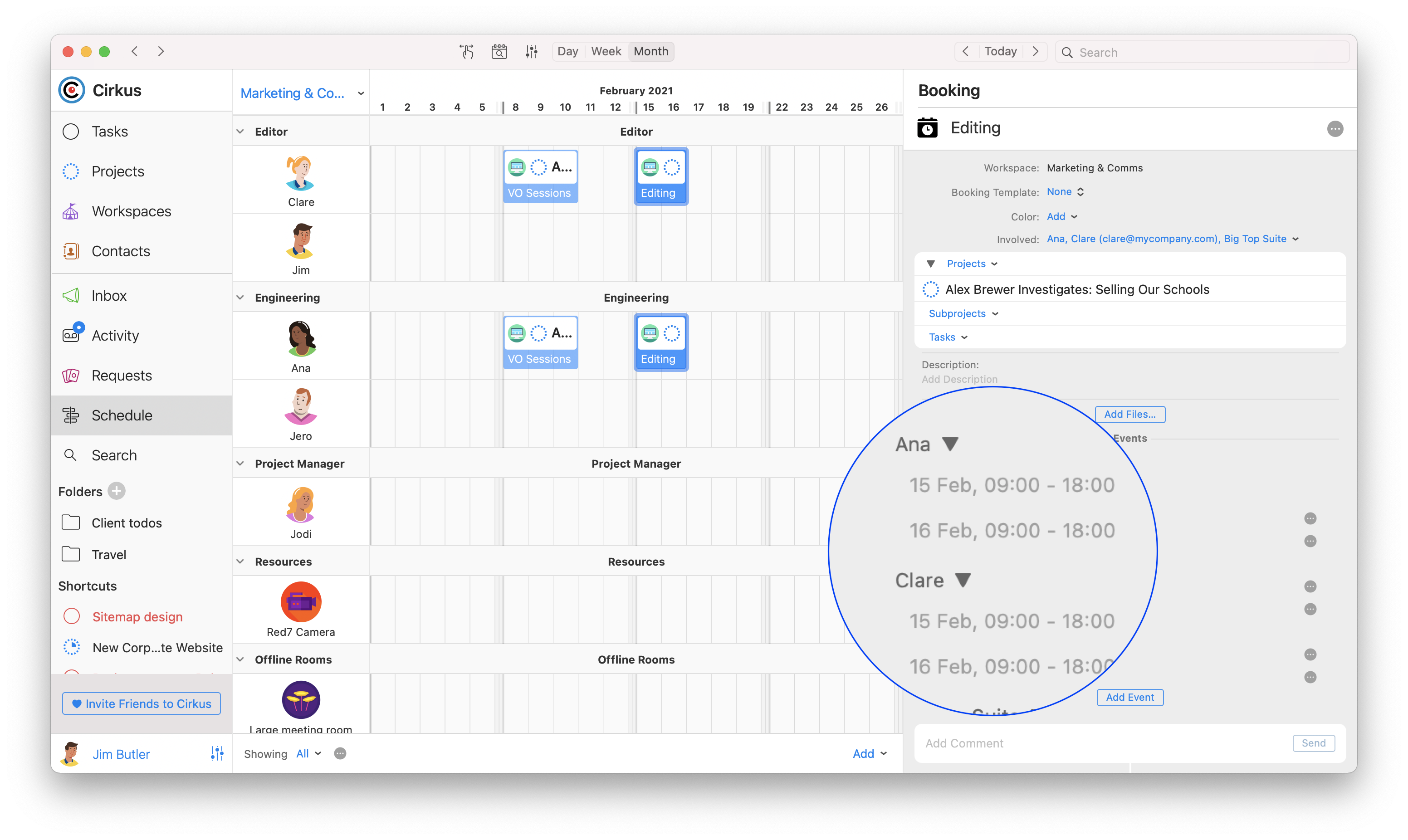Go forward with the toolbar forward arrow
The height and width of the screenshot is (840, 1408).
(161, 52)
